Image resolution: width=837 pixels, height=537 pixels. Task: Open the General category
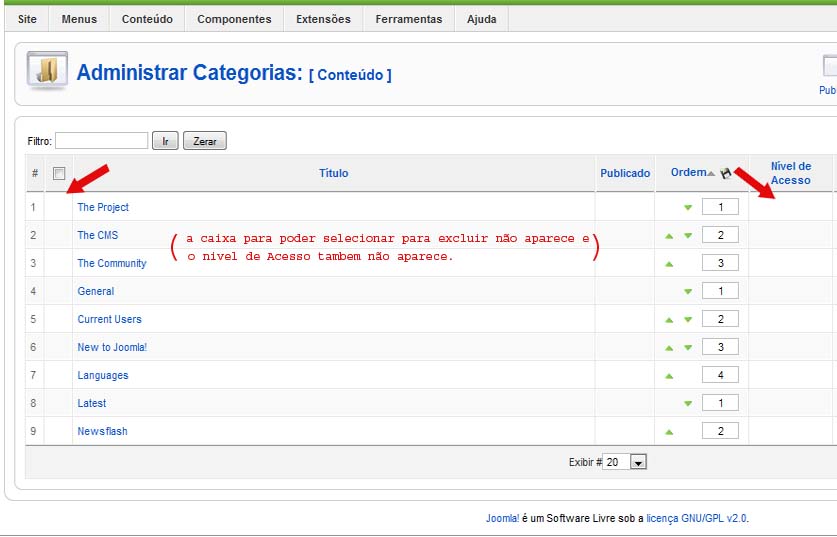[96, 291]
